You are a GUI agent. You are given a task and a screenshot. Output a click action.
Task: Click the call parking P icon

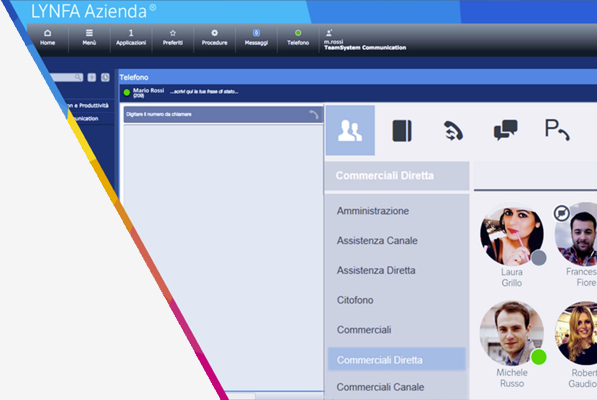[557, 130]
